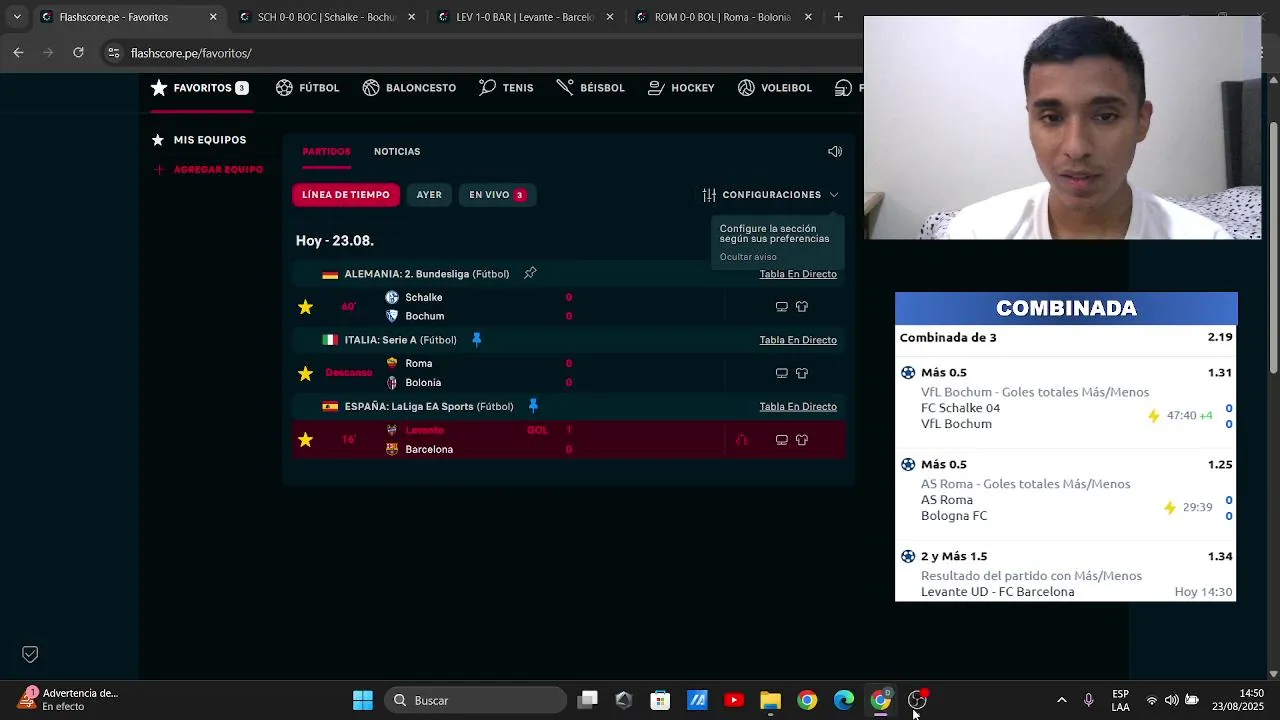Open live TV icon for Schalke-Bochum
Image resolution: width=1280 pixels, height=720 pixels.
point(782,307)
